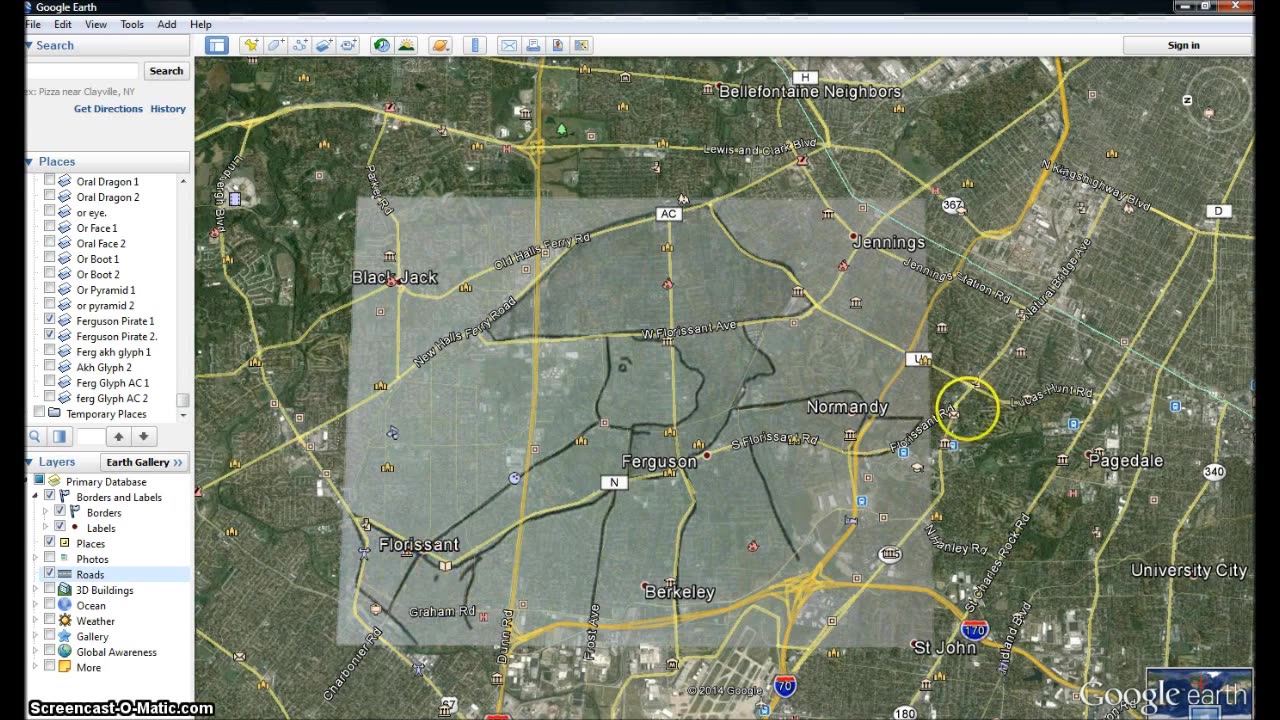Image resolution: width=1280 pixels, height=720 pixels.
Task: Enable the Photos layer checkbox
Action: [x=50, y=559]
